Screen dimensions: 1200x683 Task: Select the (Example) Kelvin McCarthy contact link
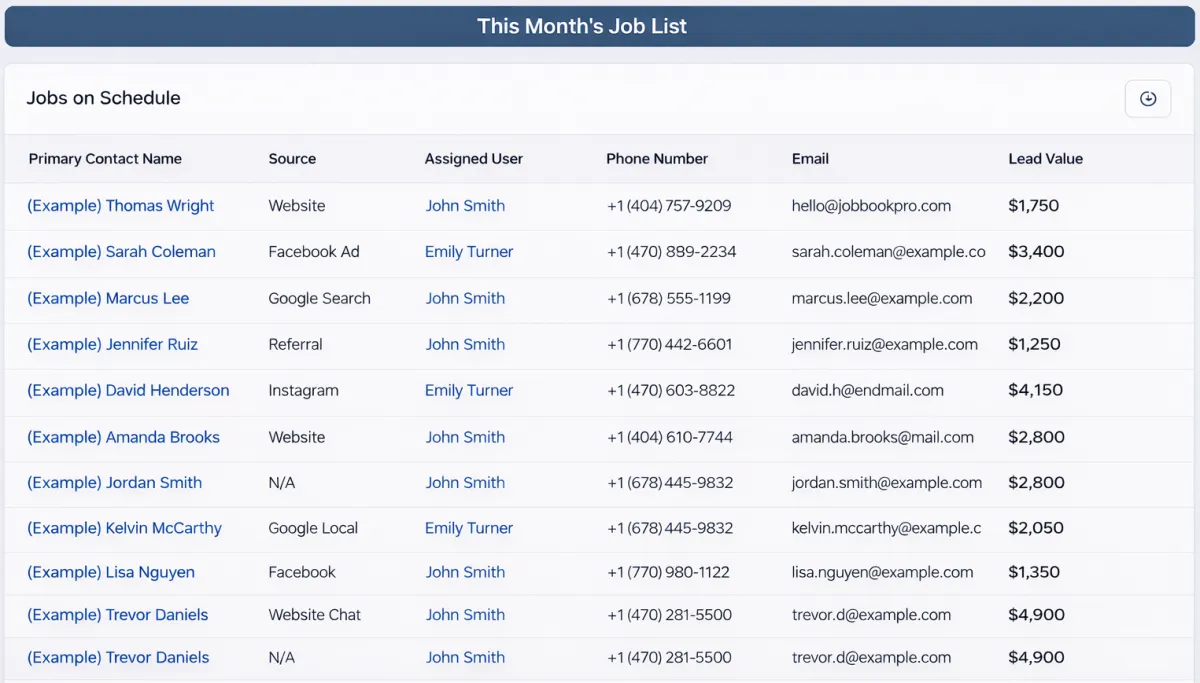pos(124,528)
